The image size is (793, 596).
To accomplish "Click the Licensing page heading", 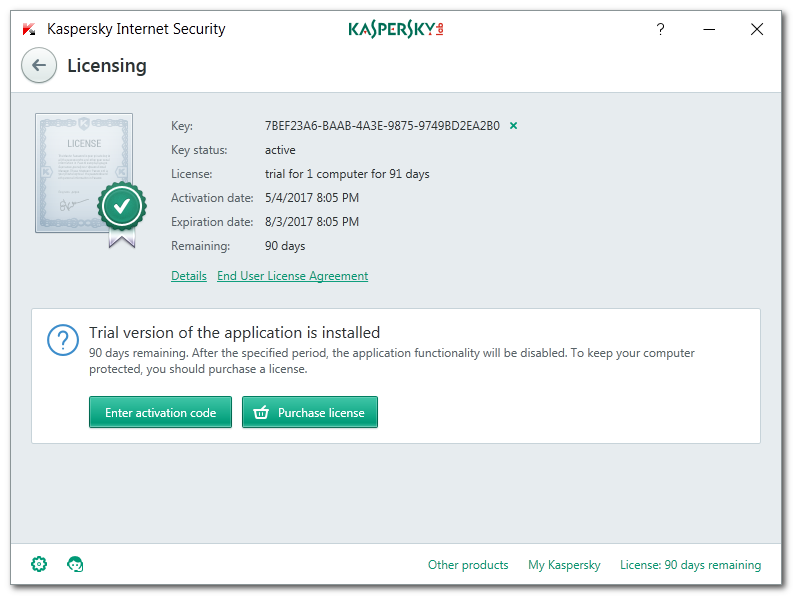I will point(107,66).
